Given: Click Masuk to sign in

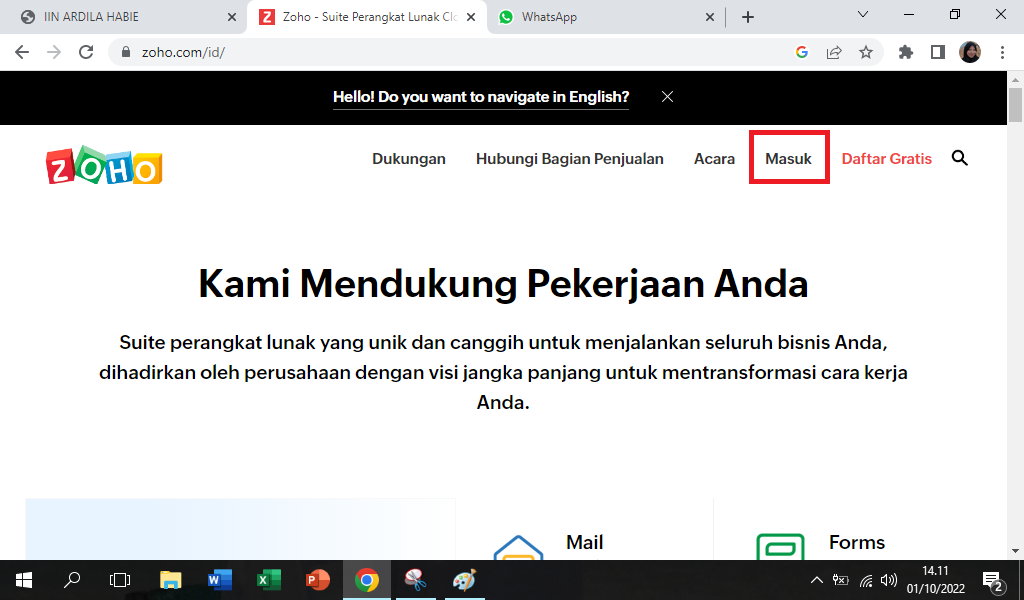Looking at the screenshot, I should pyautogui.click(x=788, y=159).
